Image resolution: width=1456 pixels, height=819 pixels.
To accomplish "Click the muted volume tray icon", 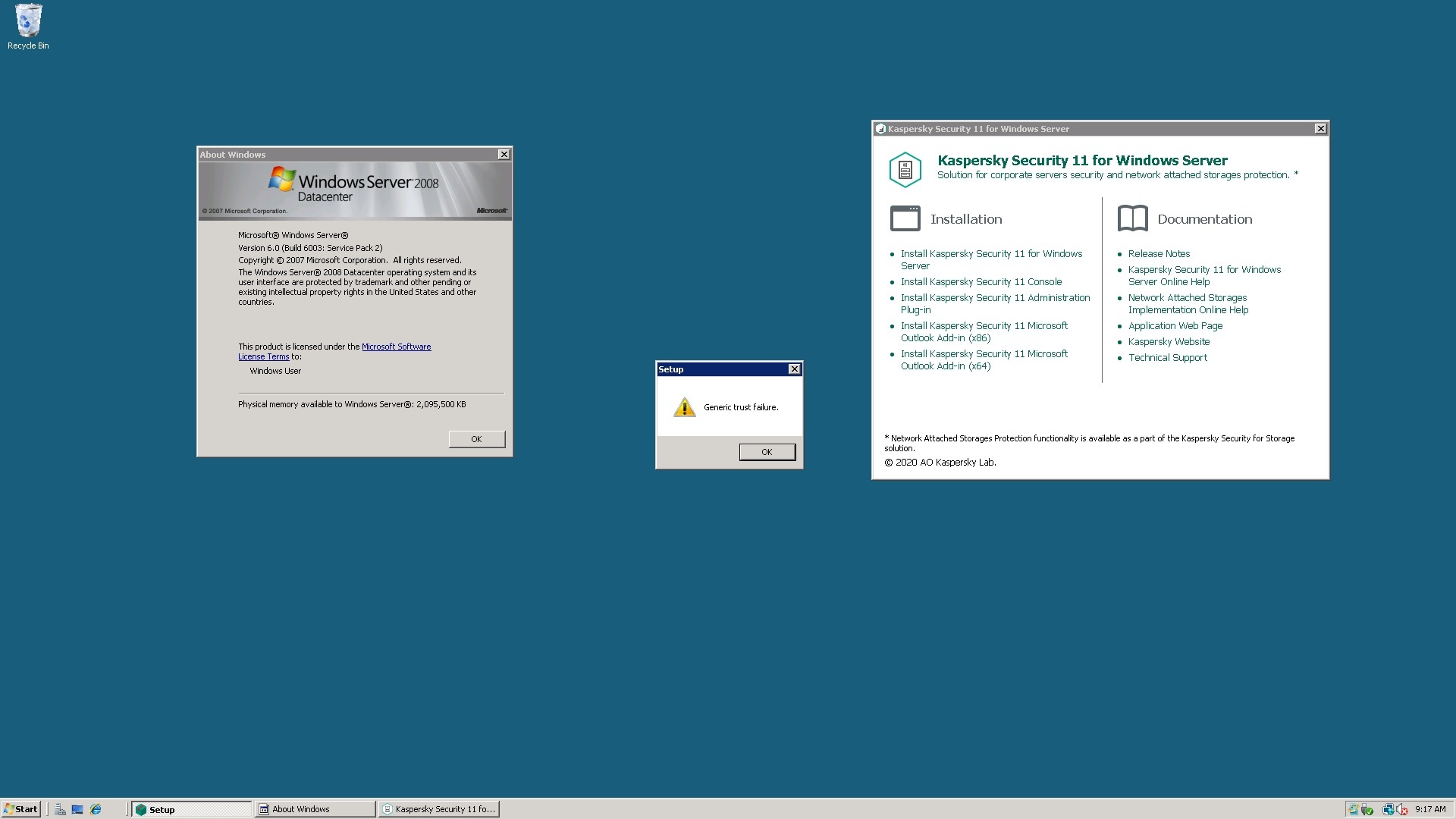I will tap(1401, 809).
